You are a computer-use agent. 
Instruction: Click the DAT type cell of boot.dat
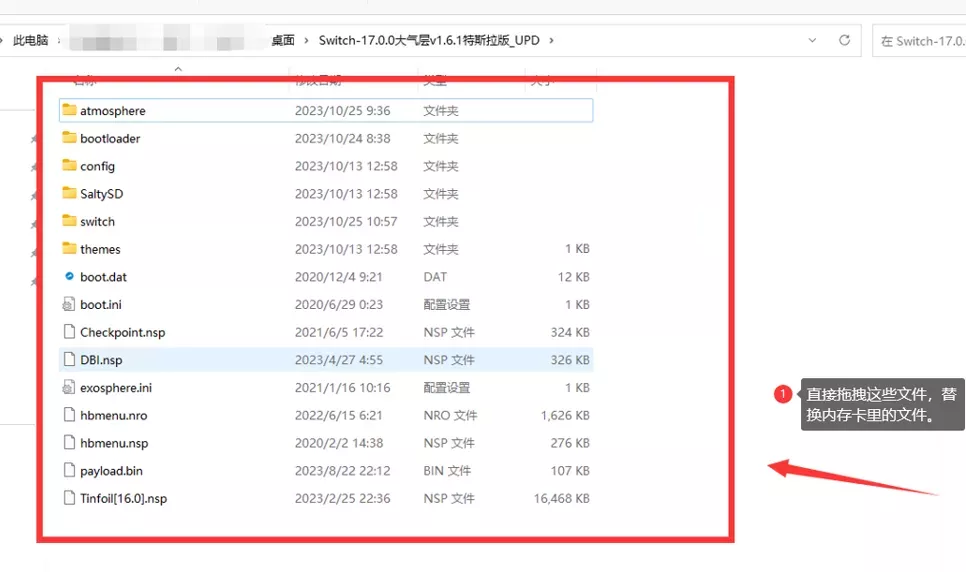click(435, 277)
